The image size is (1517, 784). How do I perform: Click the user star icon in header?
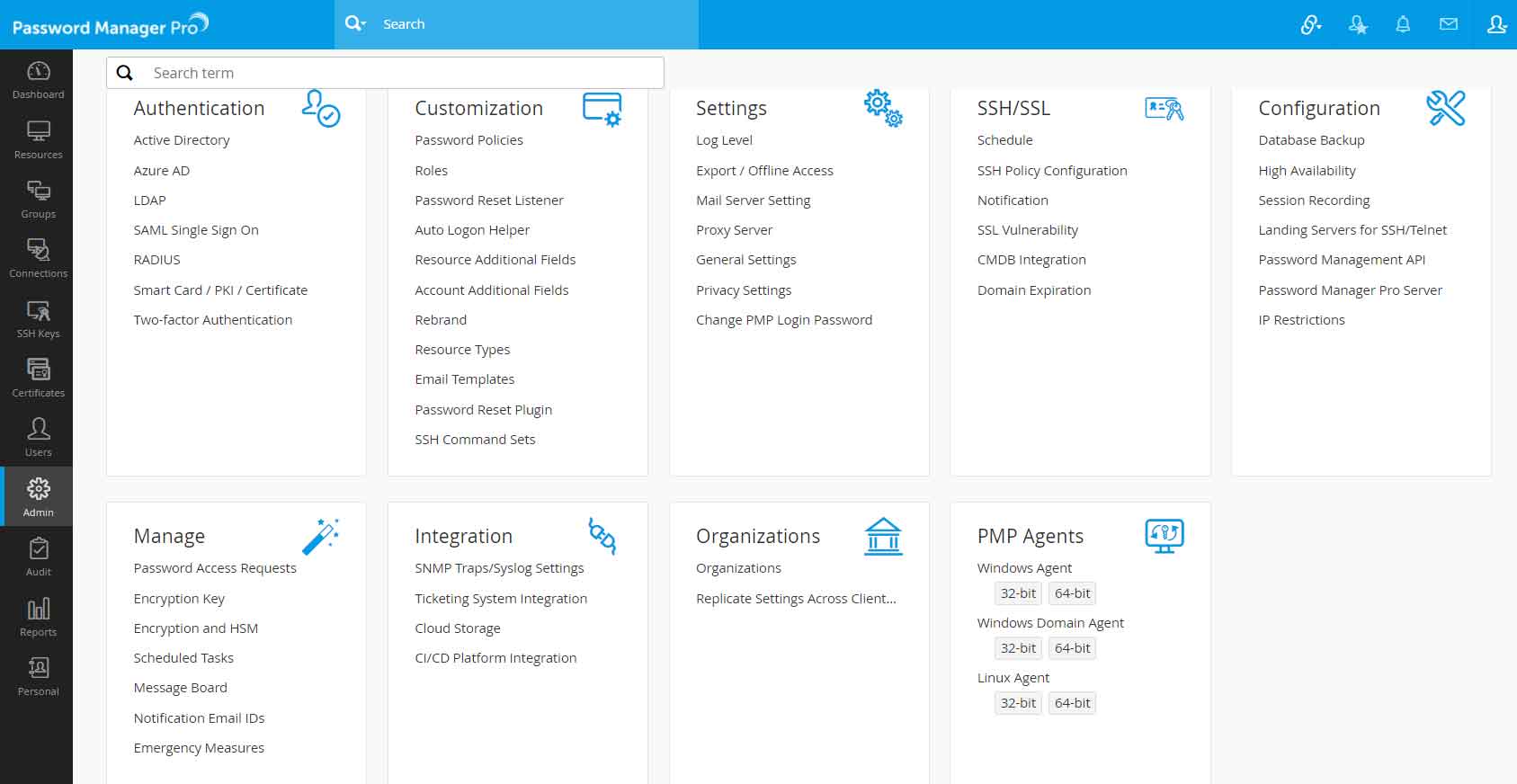1358,24
